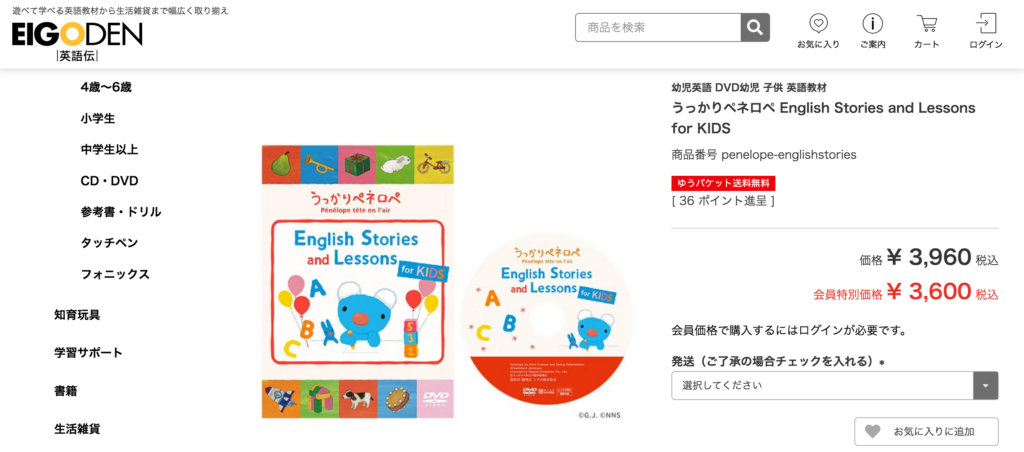Select the 小学生 category
Screen dimensions: 1024x452
[x=98, y=118]
